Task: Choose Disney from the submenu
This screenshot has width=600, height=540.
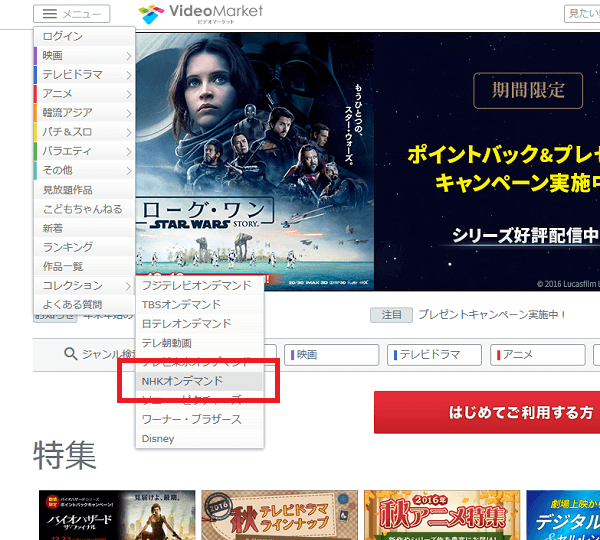Action: coord(200,439)
